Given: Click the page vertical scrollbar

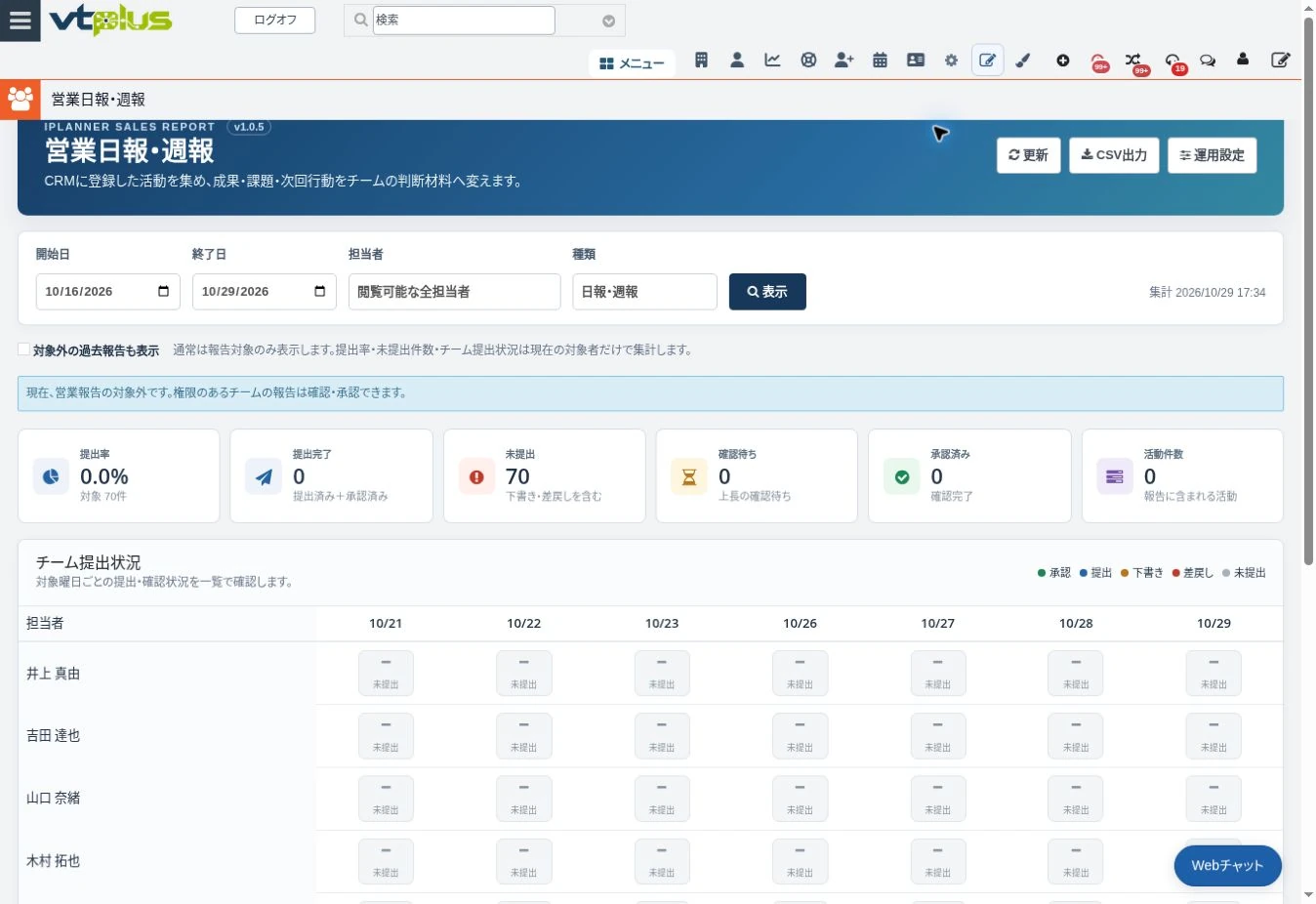Looking at the screenshot, I should click(x=1309, y=293).
